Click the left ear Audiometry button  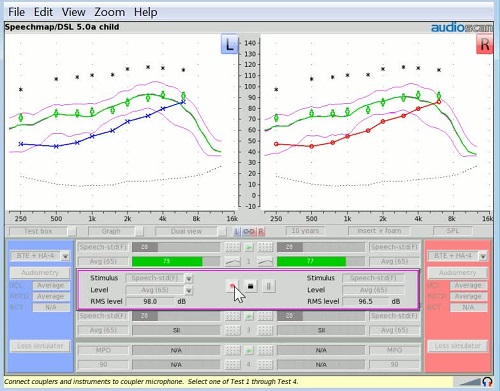(x=40, y=273)
